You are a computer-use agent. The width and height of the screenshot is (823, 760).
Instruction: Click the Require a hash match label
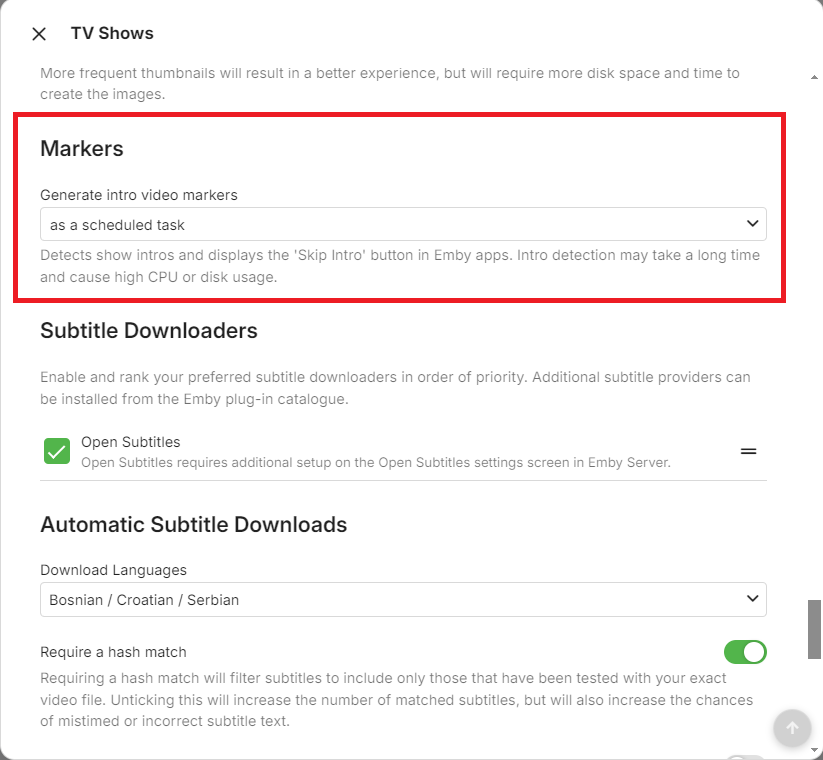click(113, 652)
